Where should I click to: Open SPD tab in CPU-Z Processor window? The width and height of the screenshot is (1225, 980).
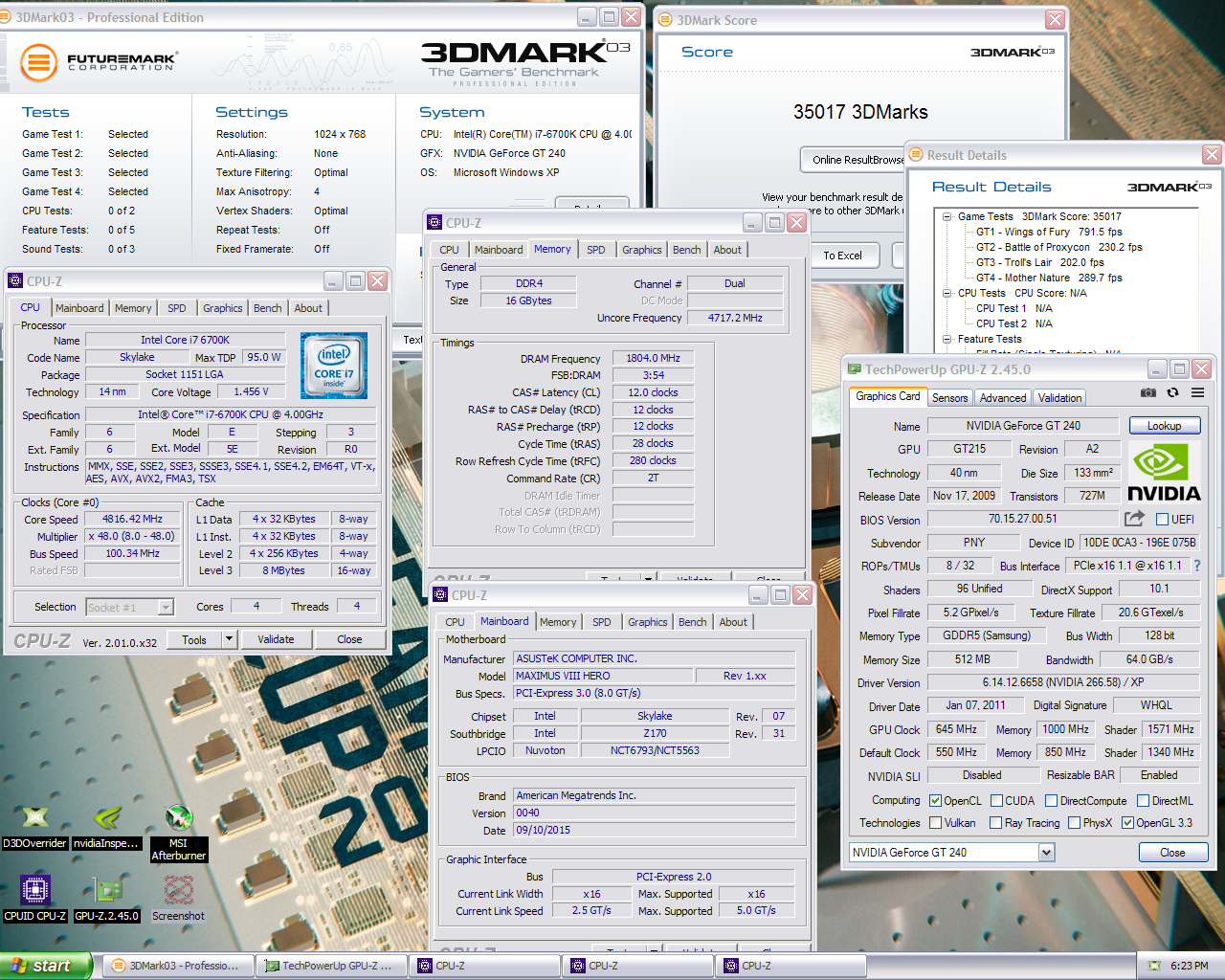(177, 308)
